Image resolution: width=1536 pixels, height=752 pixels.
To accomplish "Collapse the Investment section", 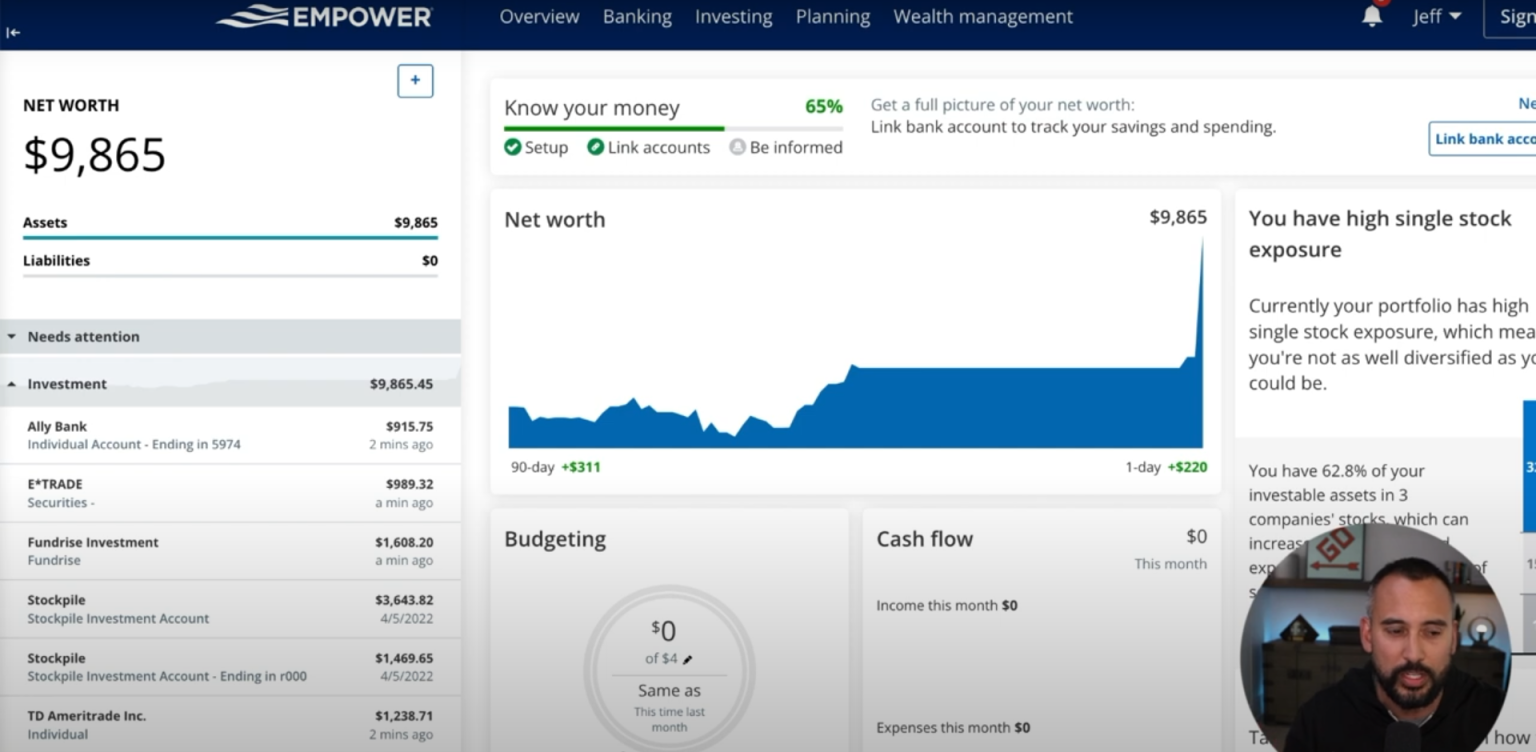I will coord(12,384).
